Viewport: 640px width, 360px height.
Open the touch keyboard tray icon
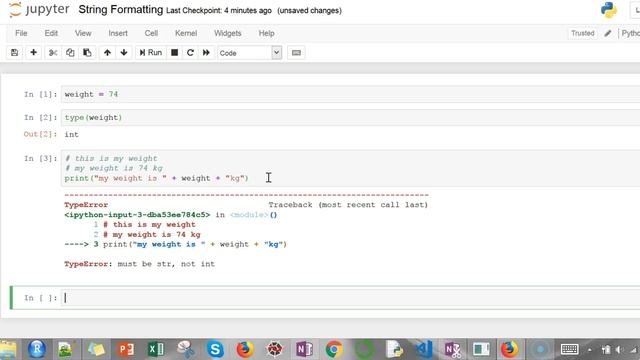click(569, 349)
